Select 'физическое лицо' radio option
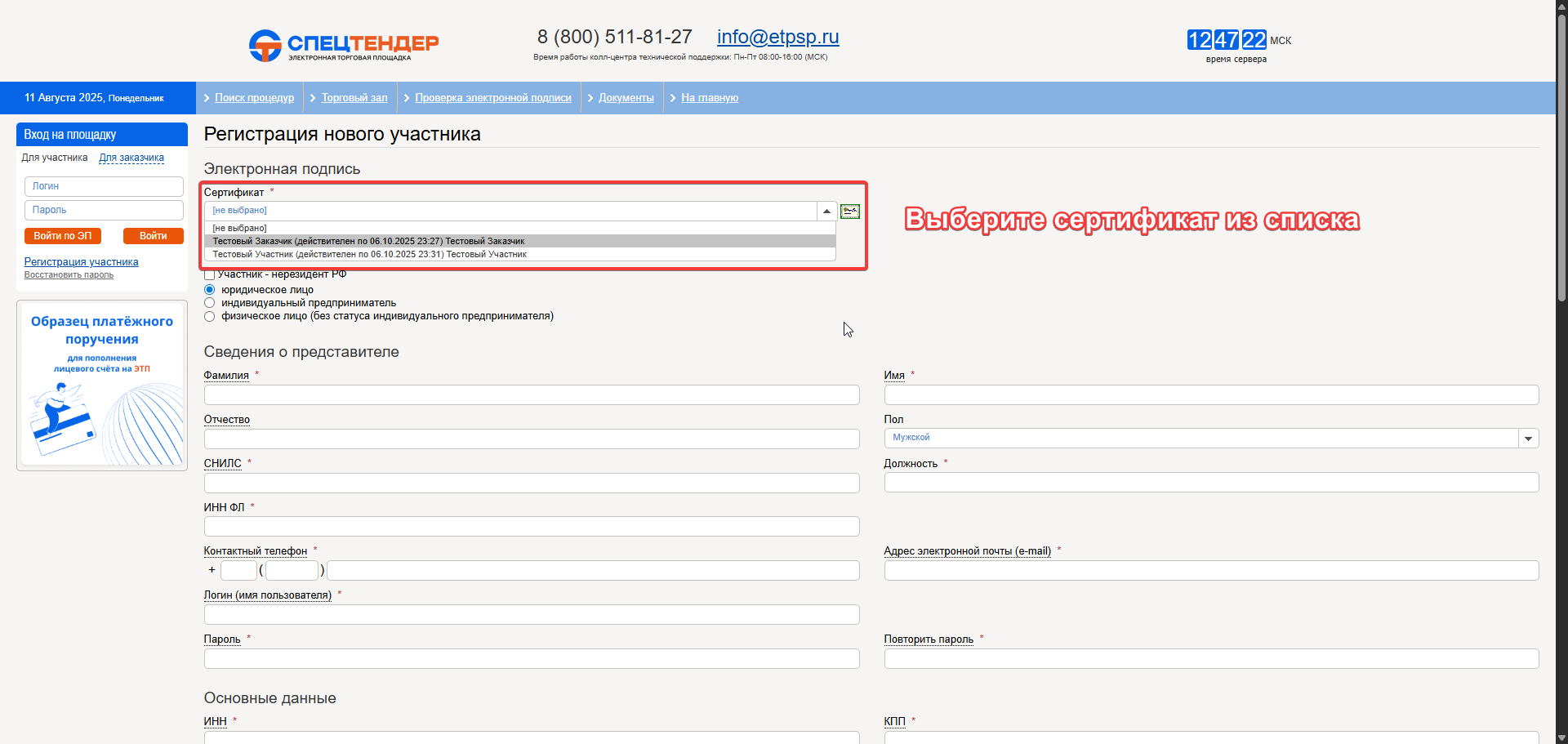Image resolution: width=1568 pixels, height=744 pixels. click(x=210, y=316)
